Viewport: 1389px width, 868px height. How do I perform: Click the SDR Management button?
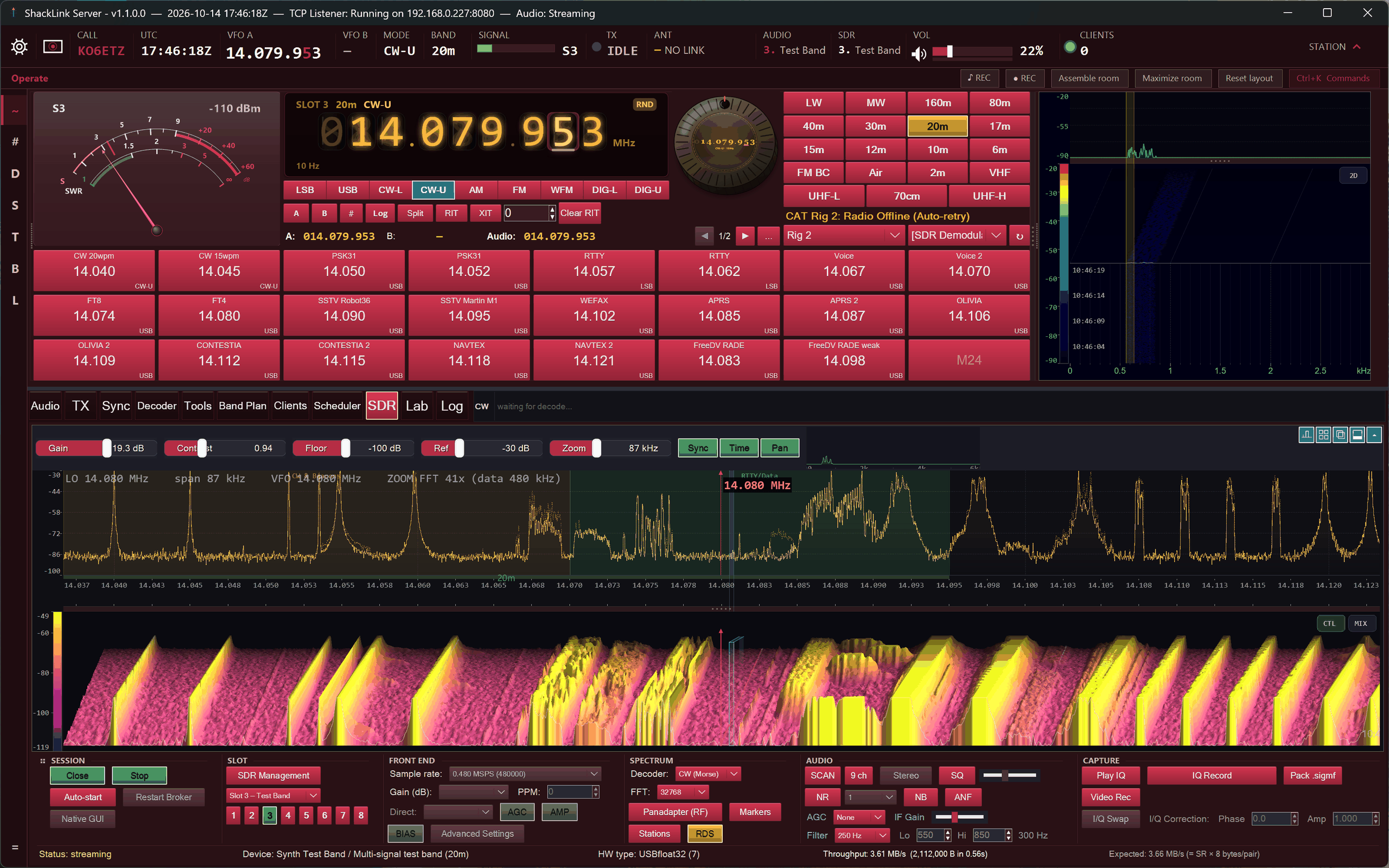[273, 776]
